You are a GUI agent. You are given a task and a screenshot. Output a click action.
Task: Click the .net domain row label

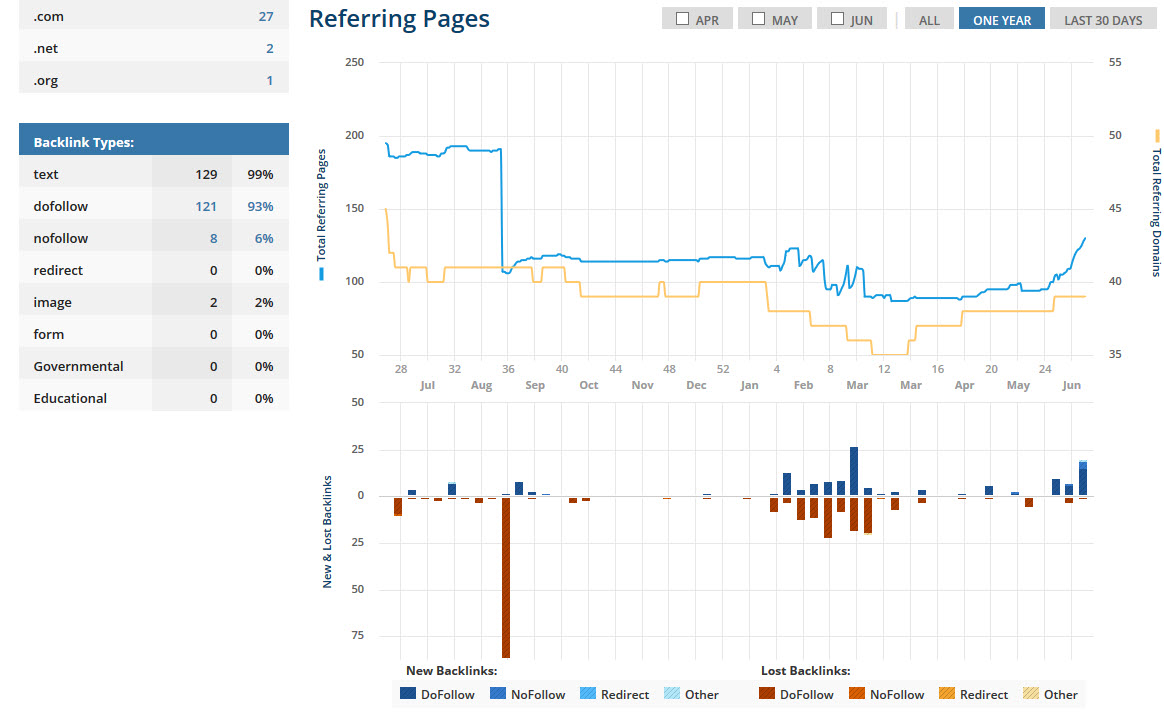tap(45, 48)
